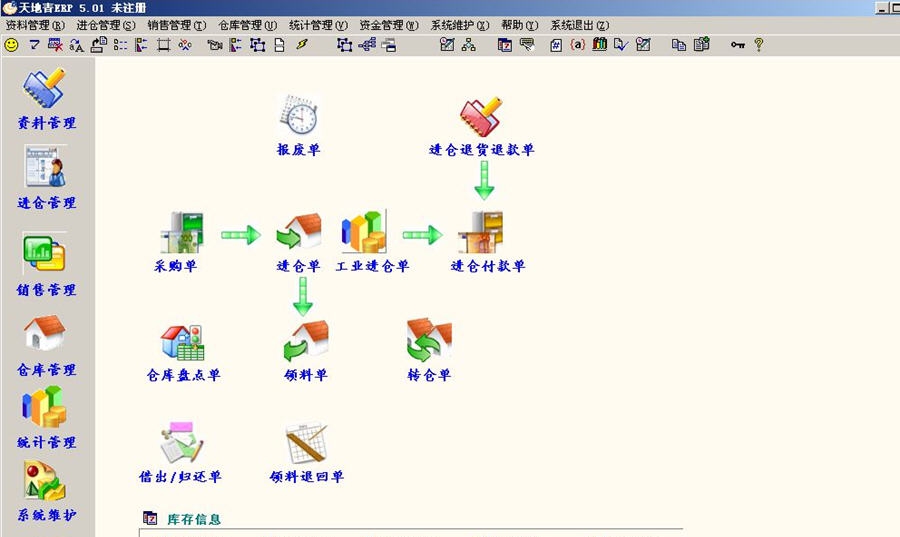
Task: Open the 领料退回单 material return form
Action: coord(307,453)
